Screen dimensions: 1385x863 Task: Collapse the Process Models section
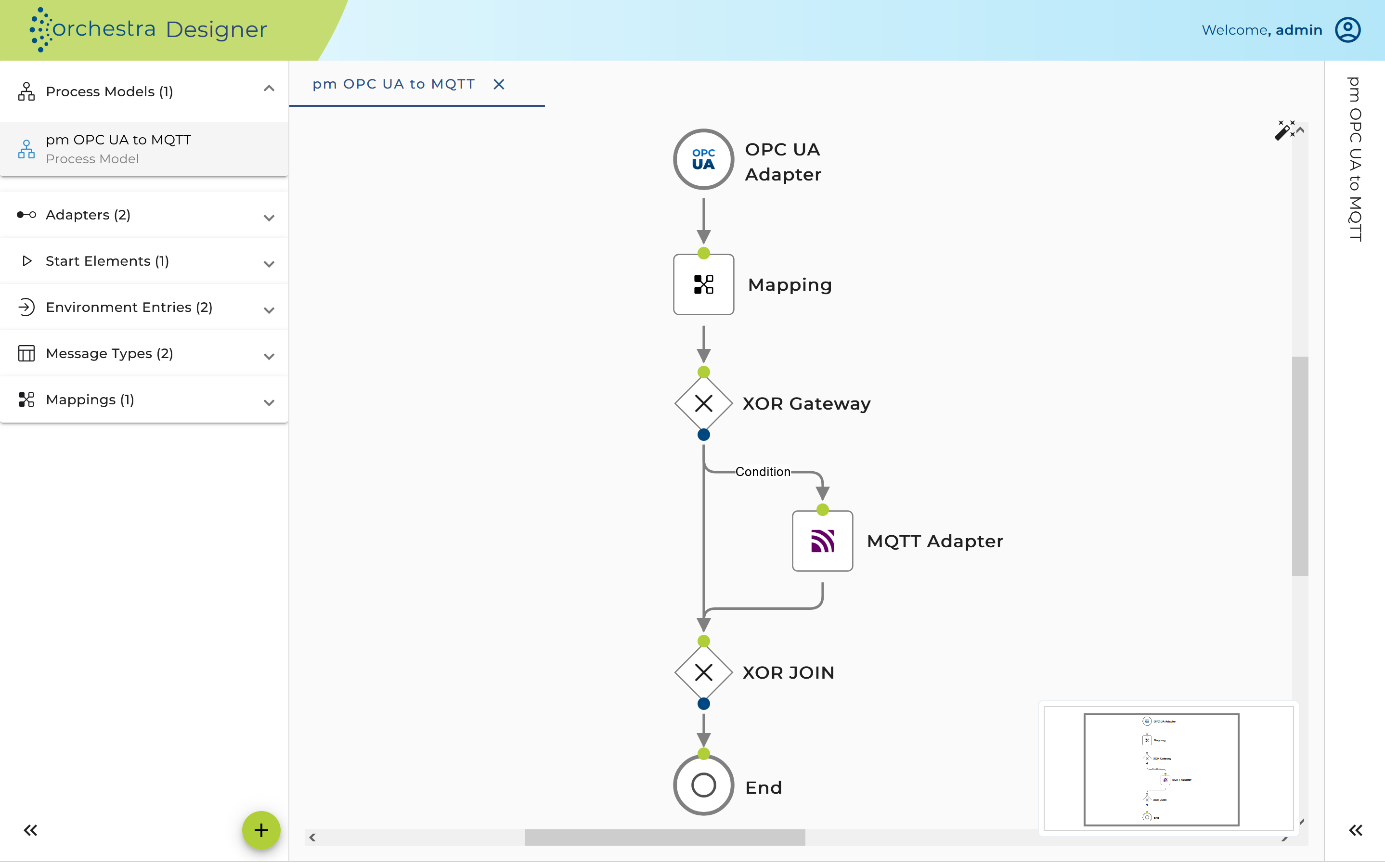(269, 90)
